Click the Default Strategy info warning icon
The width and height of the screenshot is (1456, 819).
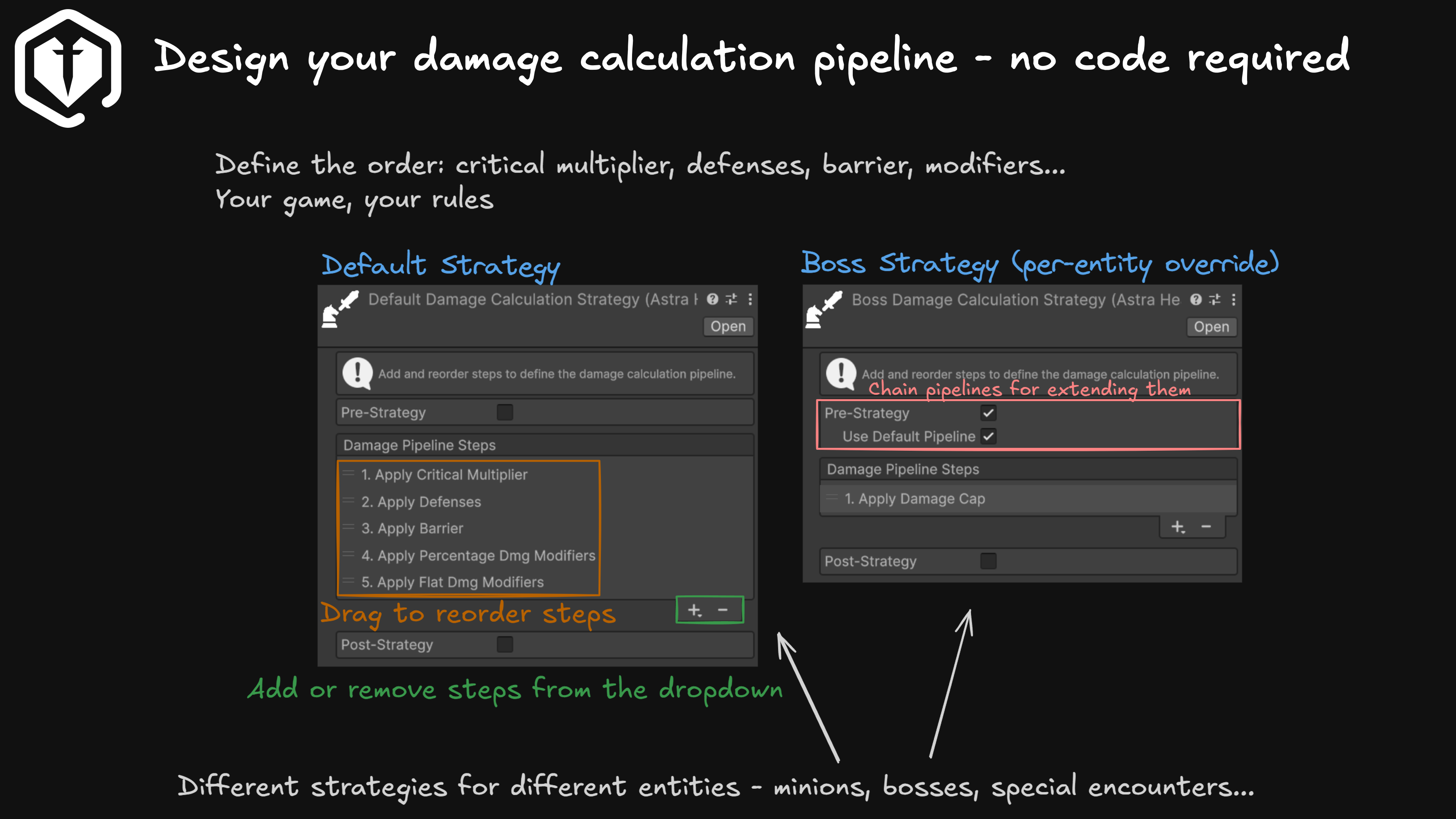[x=357, y=373]
